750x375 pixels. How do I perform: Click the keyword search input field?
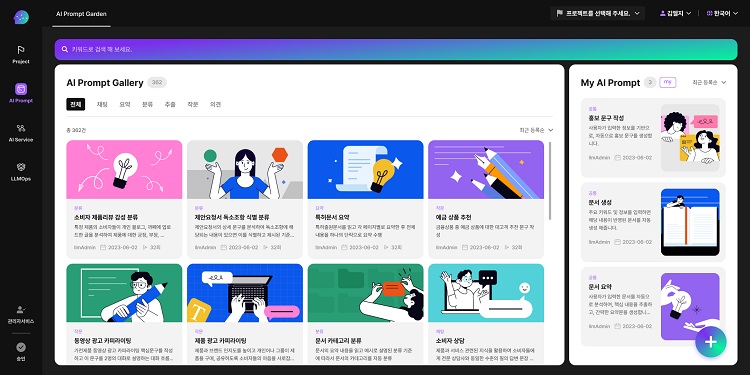pos(396,49)
